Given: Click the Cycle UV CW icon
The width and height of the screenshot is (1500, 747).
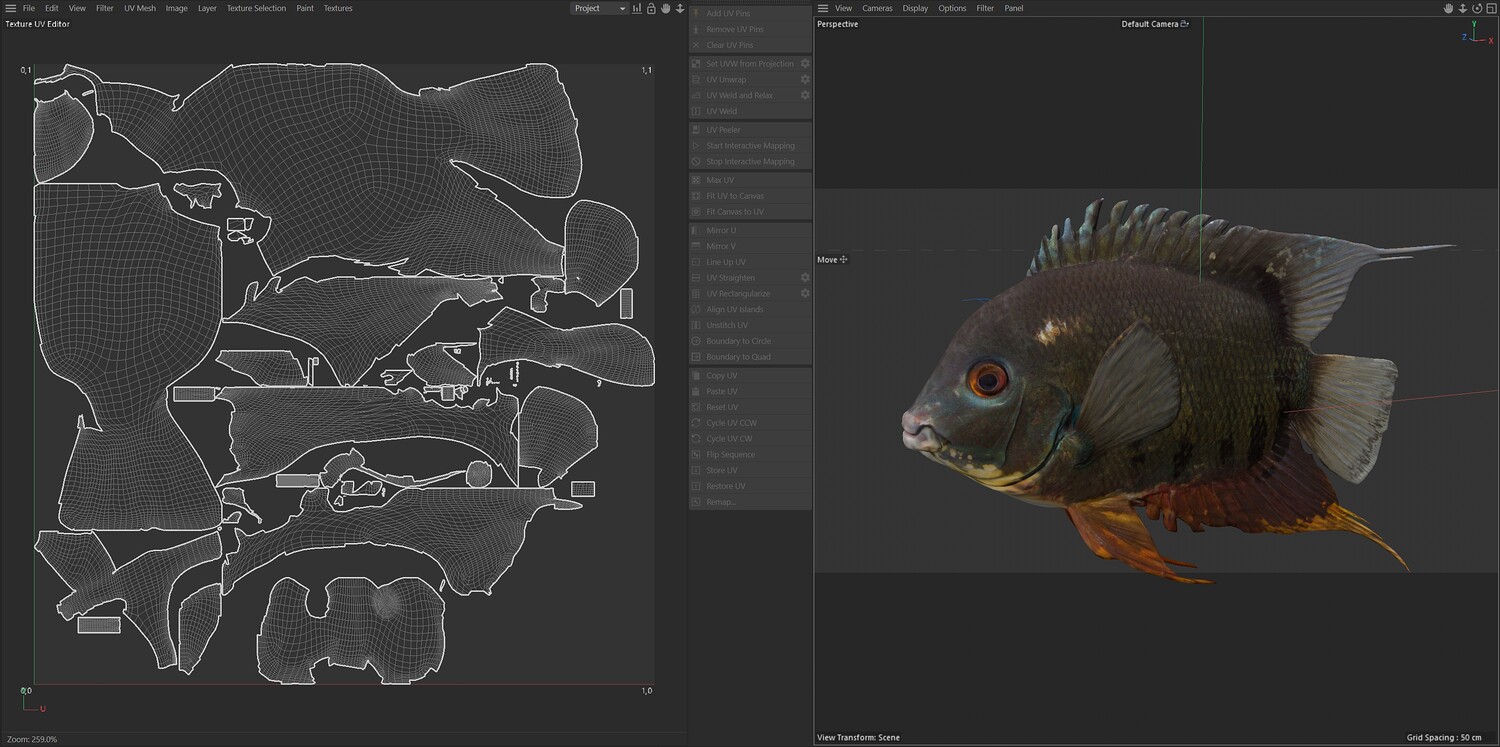Looking at the screenshot, I should (x=696, y=439).
